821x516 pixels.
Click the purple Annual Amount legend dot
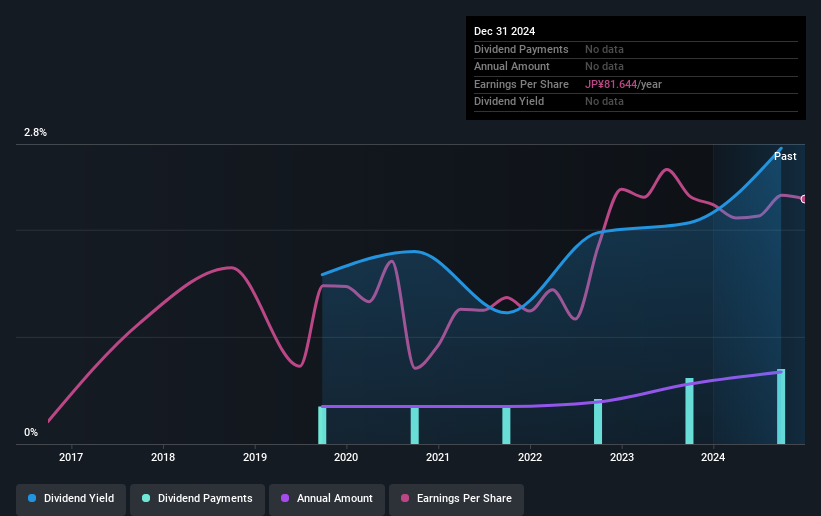pyautogui.click(x=285, y=498)
